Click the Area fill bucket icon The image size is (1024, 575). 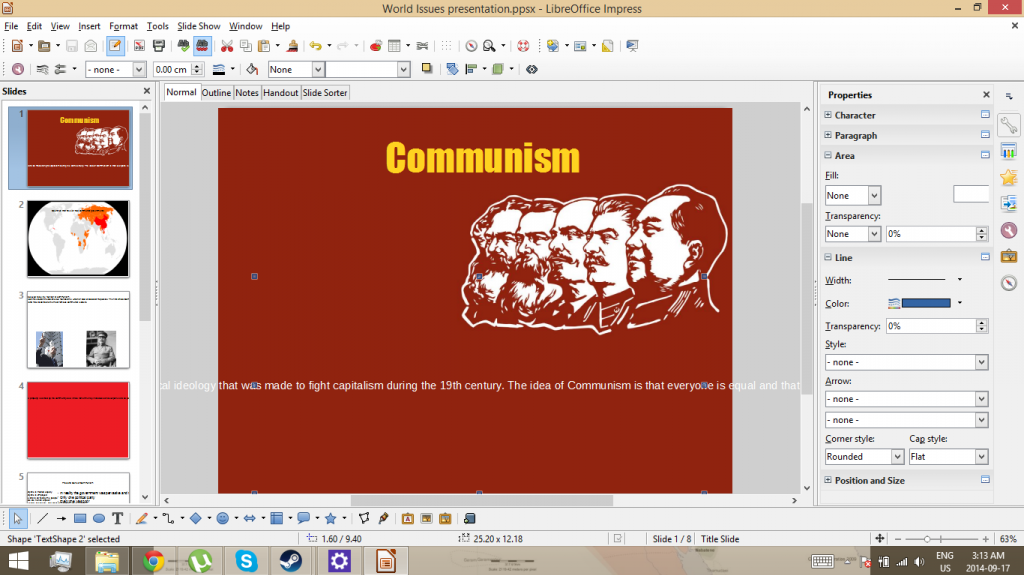(x=252, y=69)
